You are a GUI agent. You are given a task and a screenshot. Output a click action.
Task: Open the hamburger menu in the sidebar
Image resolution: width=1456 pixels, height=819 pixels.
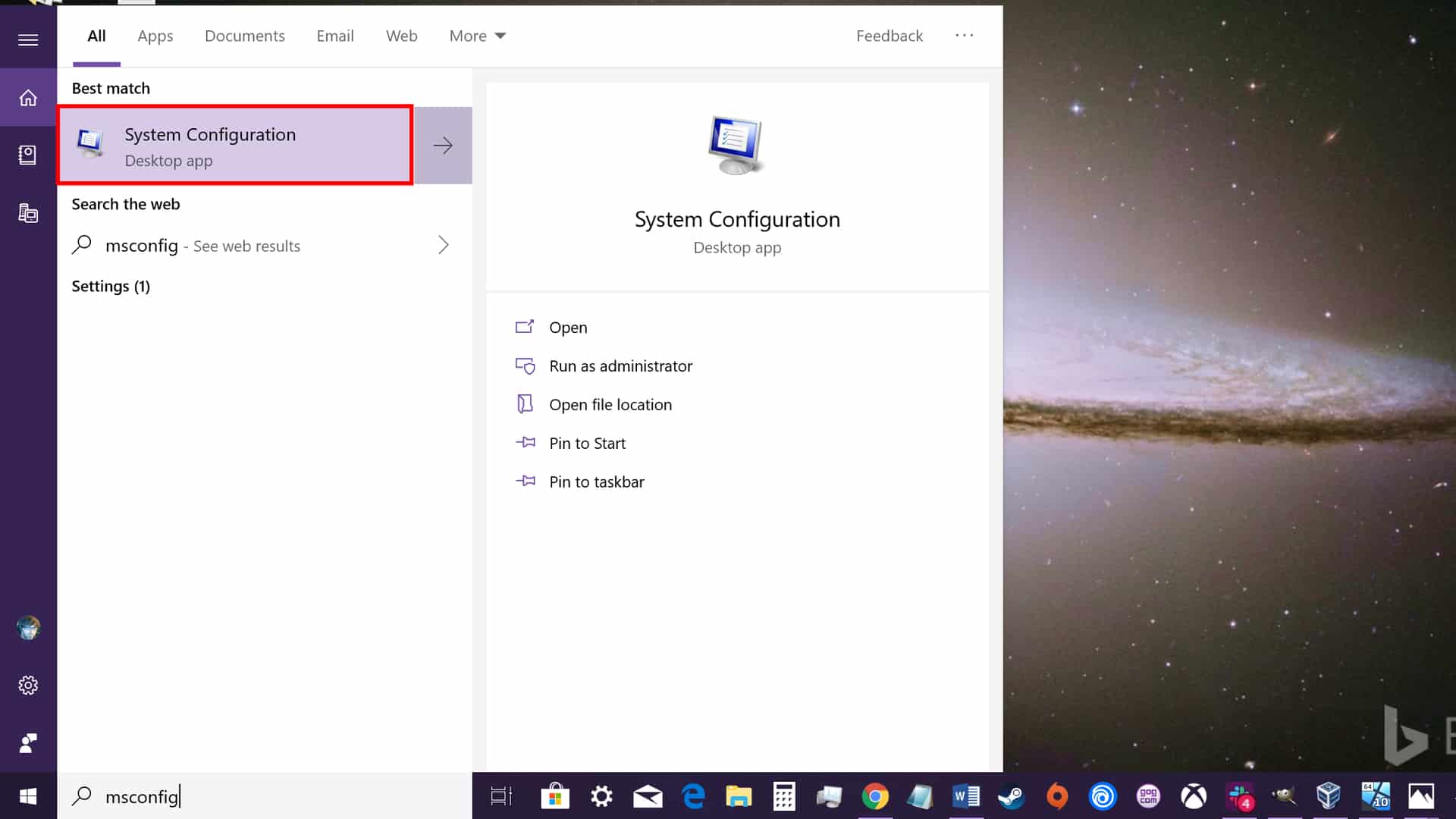[28, 39]
